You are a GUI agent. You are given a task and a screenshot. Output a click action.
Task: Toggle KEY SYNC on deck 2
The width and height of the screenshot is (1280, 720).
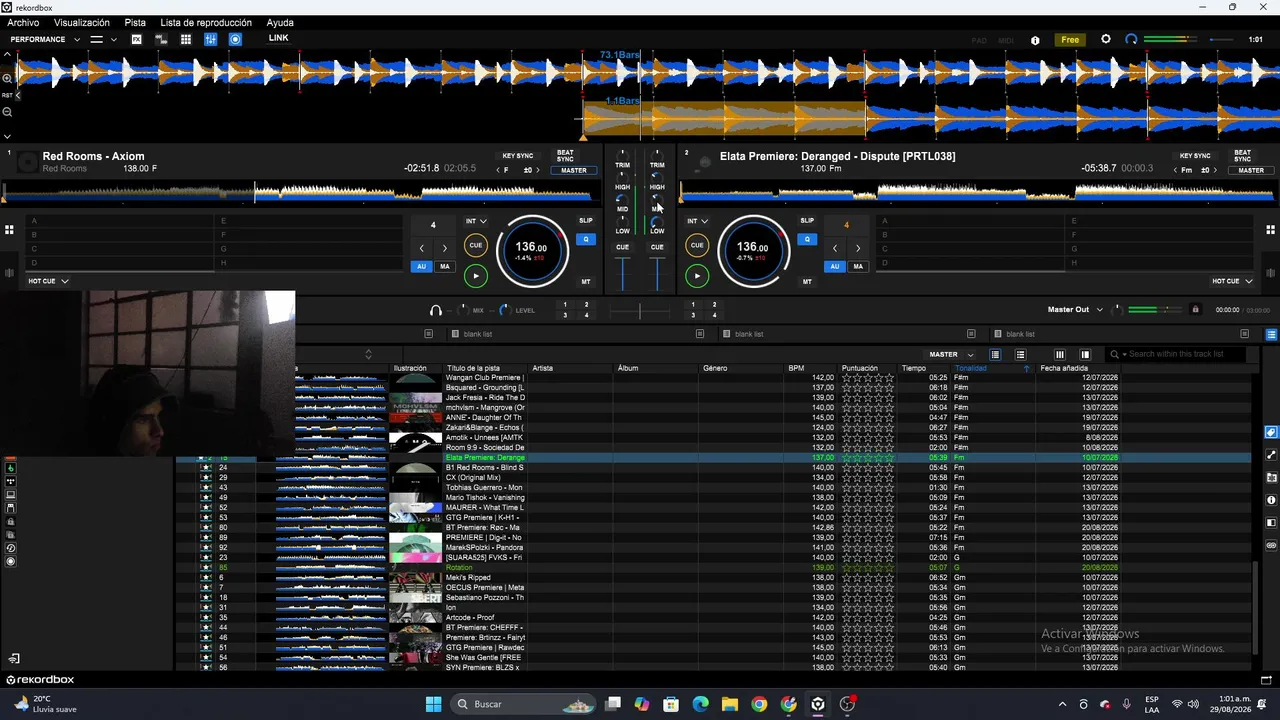point(1195,156)
